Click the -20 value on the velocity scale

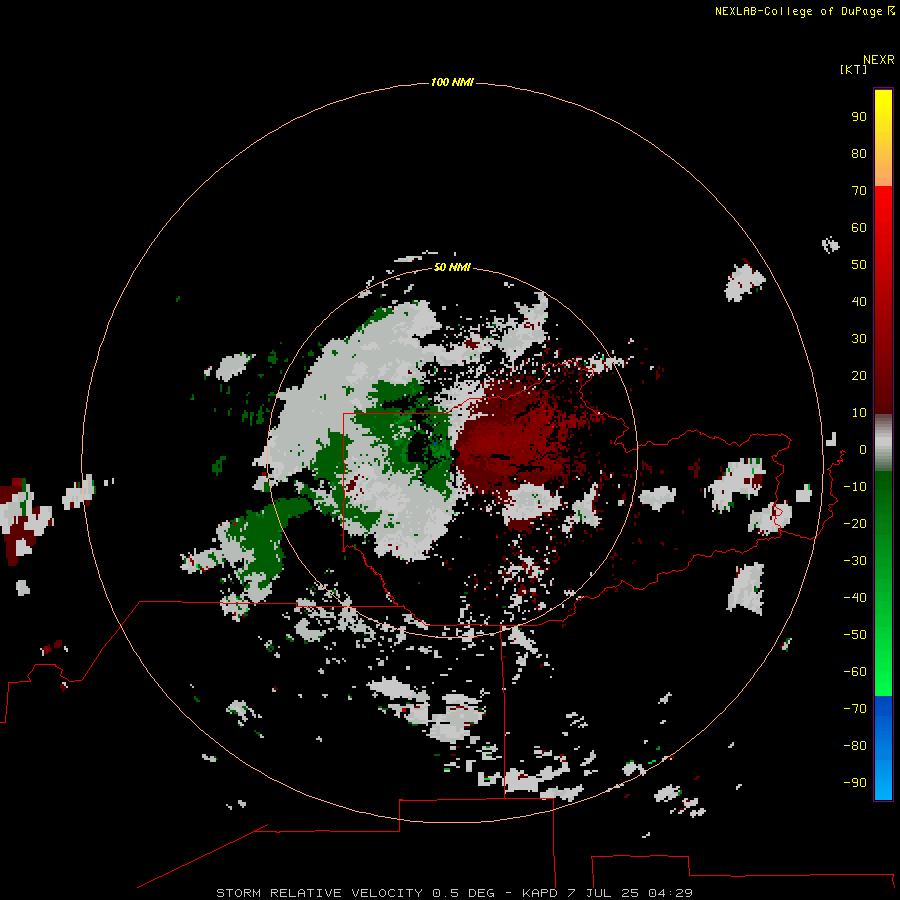(x=855, y=524)
